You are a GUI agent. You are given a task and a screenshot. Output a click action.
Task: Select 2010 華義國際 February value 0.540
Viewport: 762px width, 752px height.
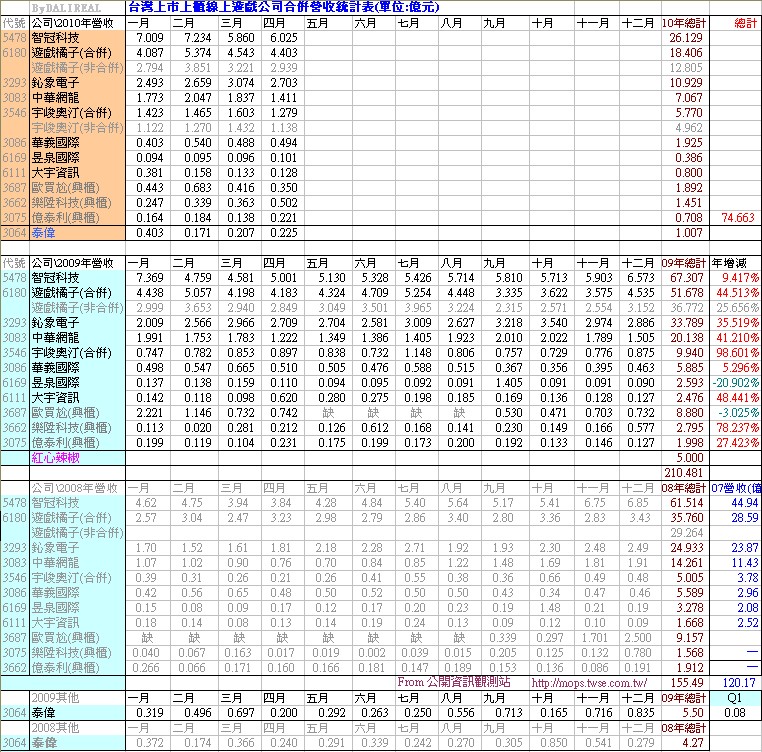(x=197, y=143)
